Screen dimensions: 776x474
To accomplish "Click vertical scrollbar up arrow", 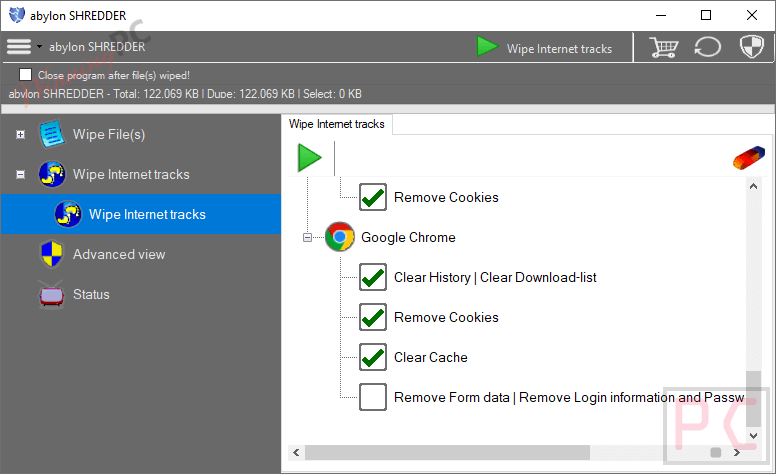I will point(753,187).
